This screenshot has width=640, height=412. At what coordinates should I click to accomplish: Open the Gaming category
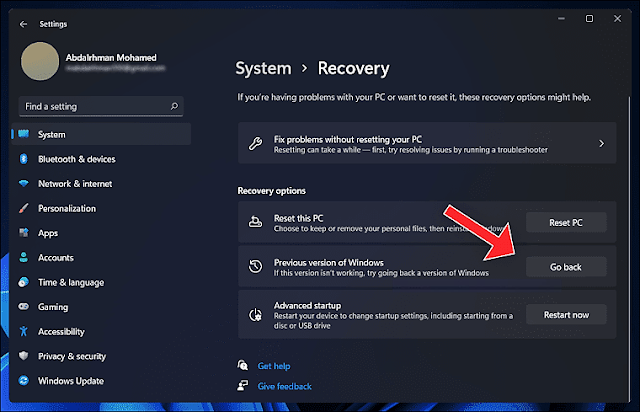coord(53,307)
